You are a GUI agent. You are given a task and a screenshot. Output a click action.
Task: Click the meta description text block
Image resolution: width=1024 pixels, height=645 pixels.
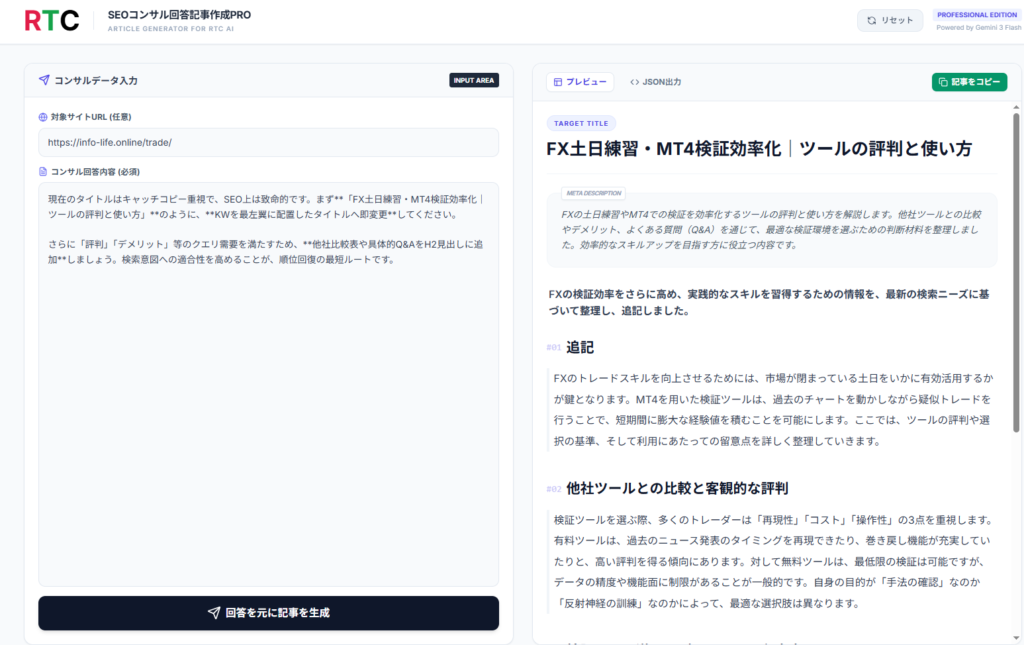click(771, 229)
